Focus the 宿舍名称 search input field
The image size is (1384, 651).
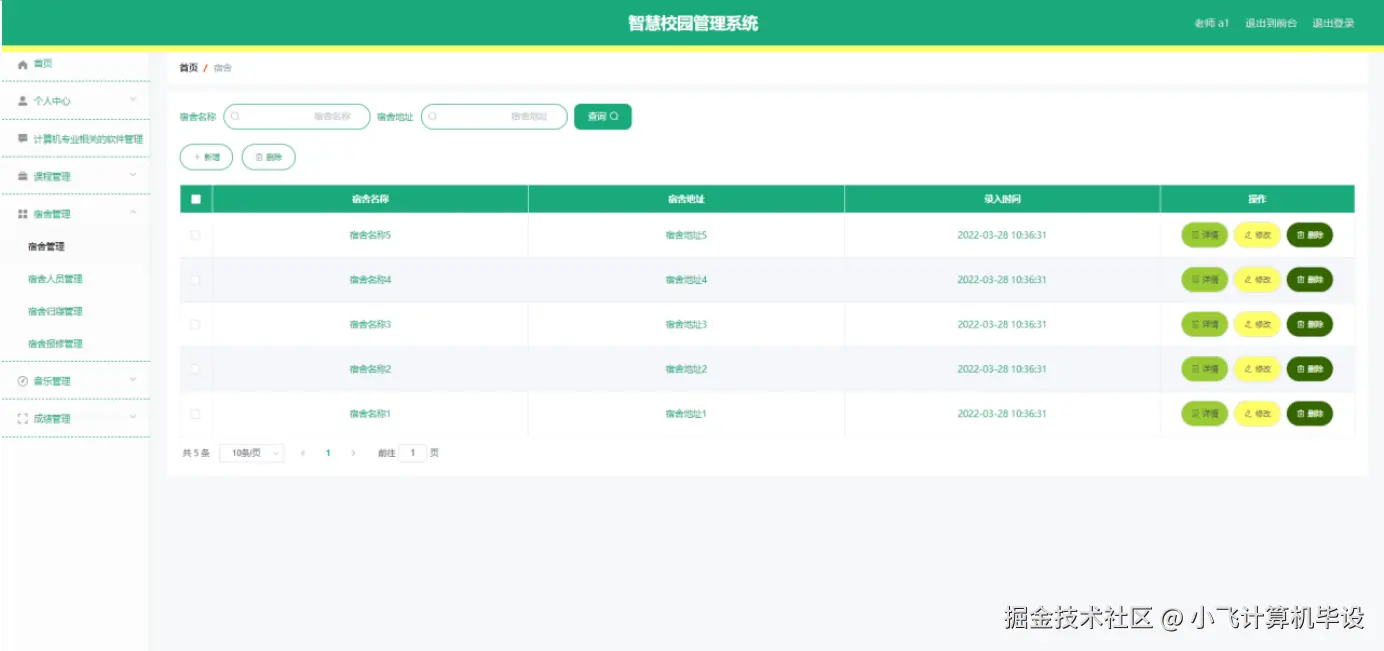click(x=297, y=117)
